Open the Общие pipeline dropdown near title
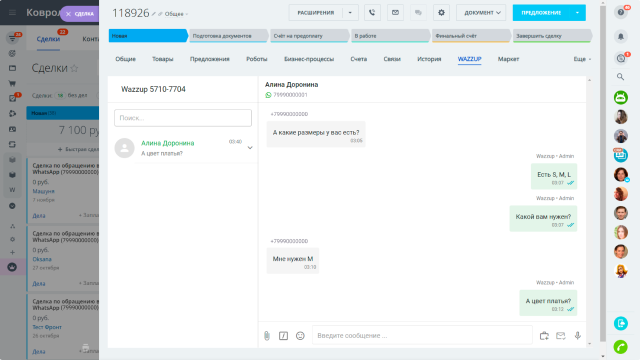The image size is (640, 360). click(x=176, y=14)
